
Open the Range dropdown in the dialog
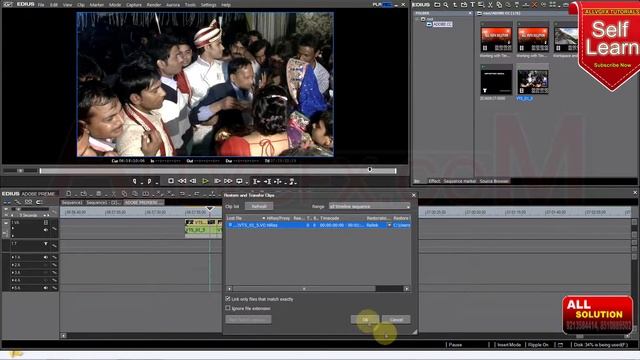pos(369,207)
